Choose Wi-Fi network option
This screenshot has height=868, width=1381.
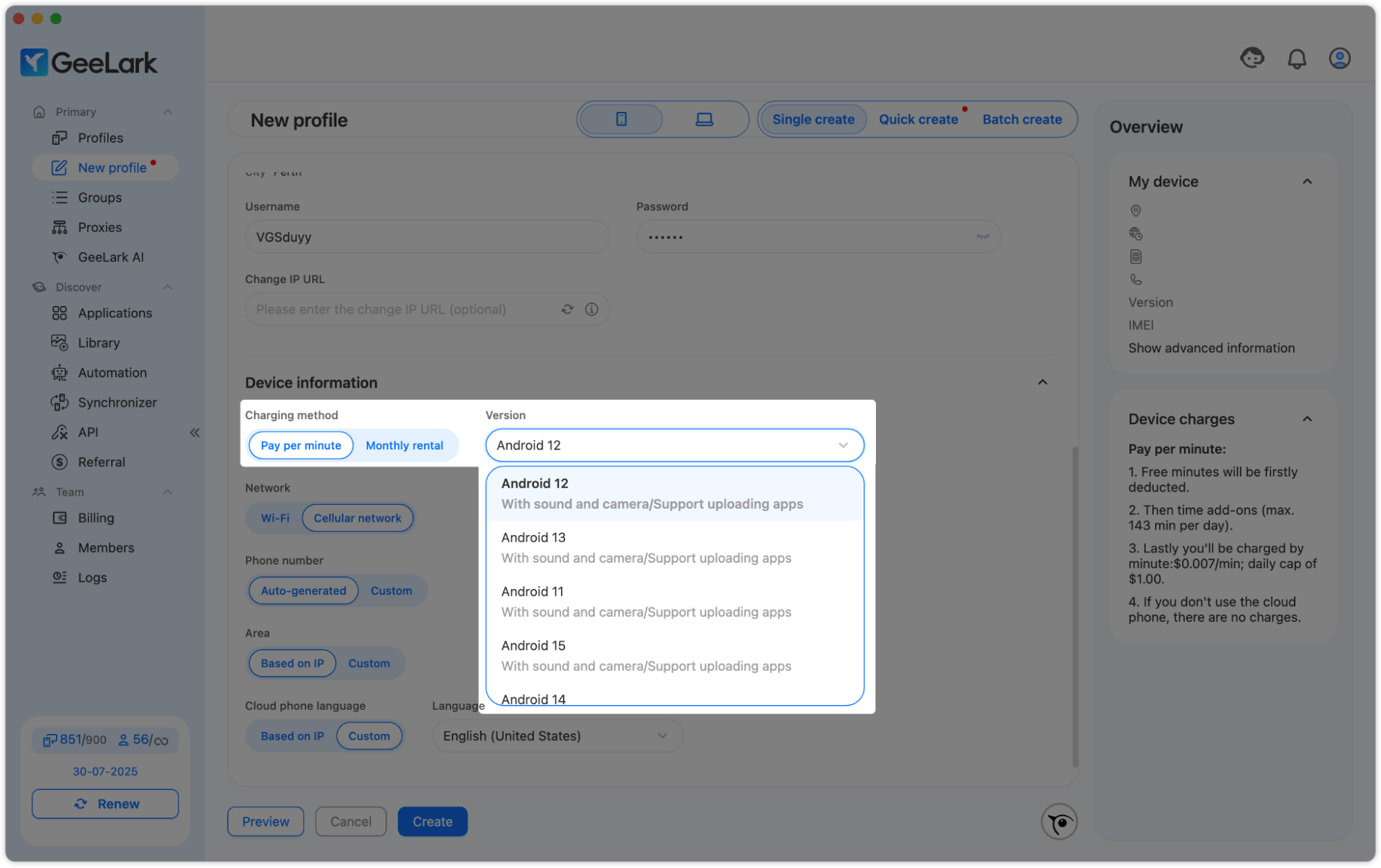click(x=275, y=518)
